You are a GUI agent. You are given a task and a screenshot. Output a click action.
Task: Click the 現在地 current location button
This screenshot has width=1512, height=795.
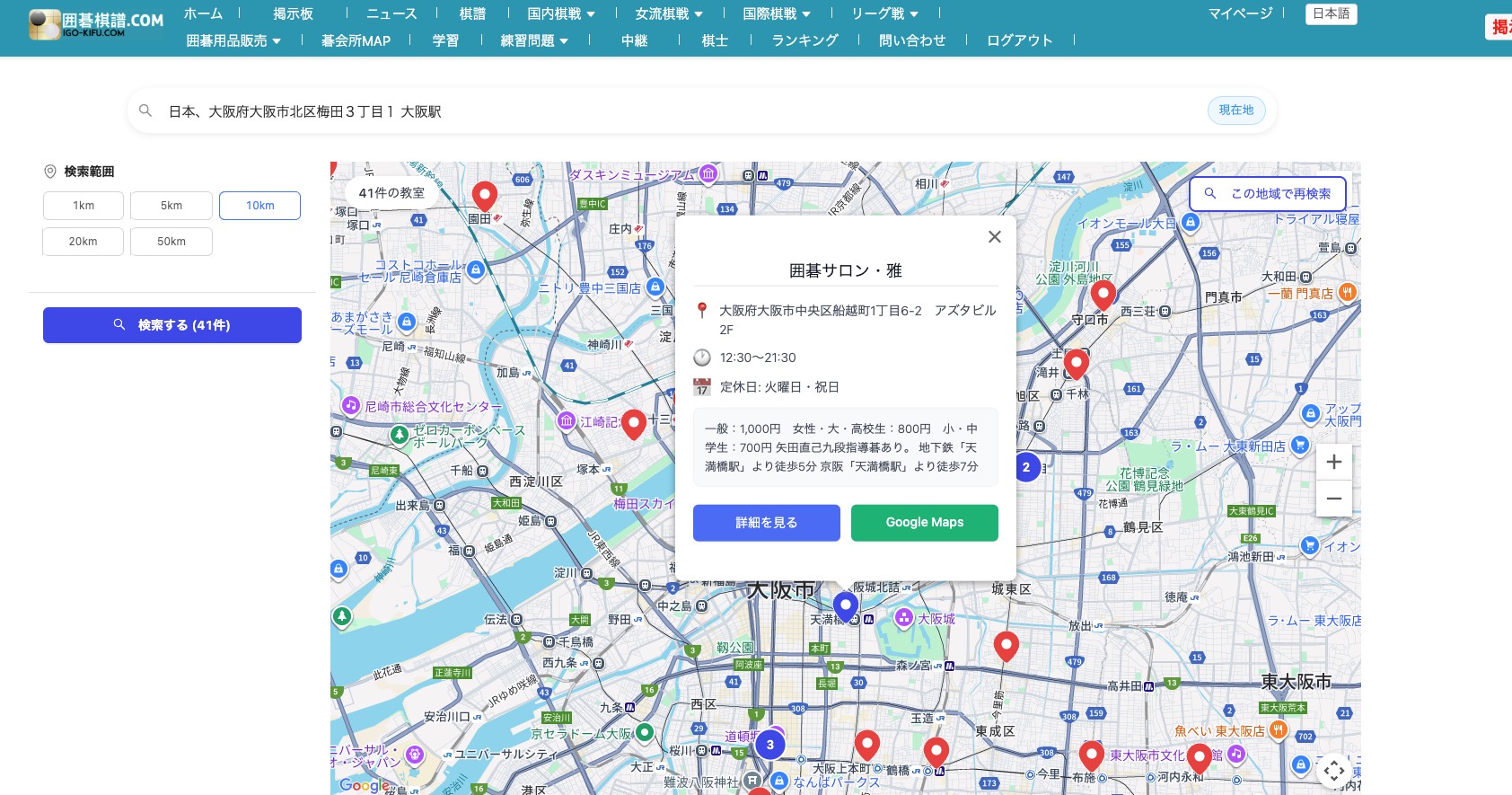[x=1236, y=110]
